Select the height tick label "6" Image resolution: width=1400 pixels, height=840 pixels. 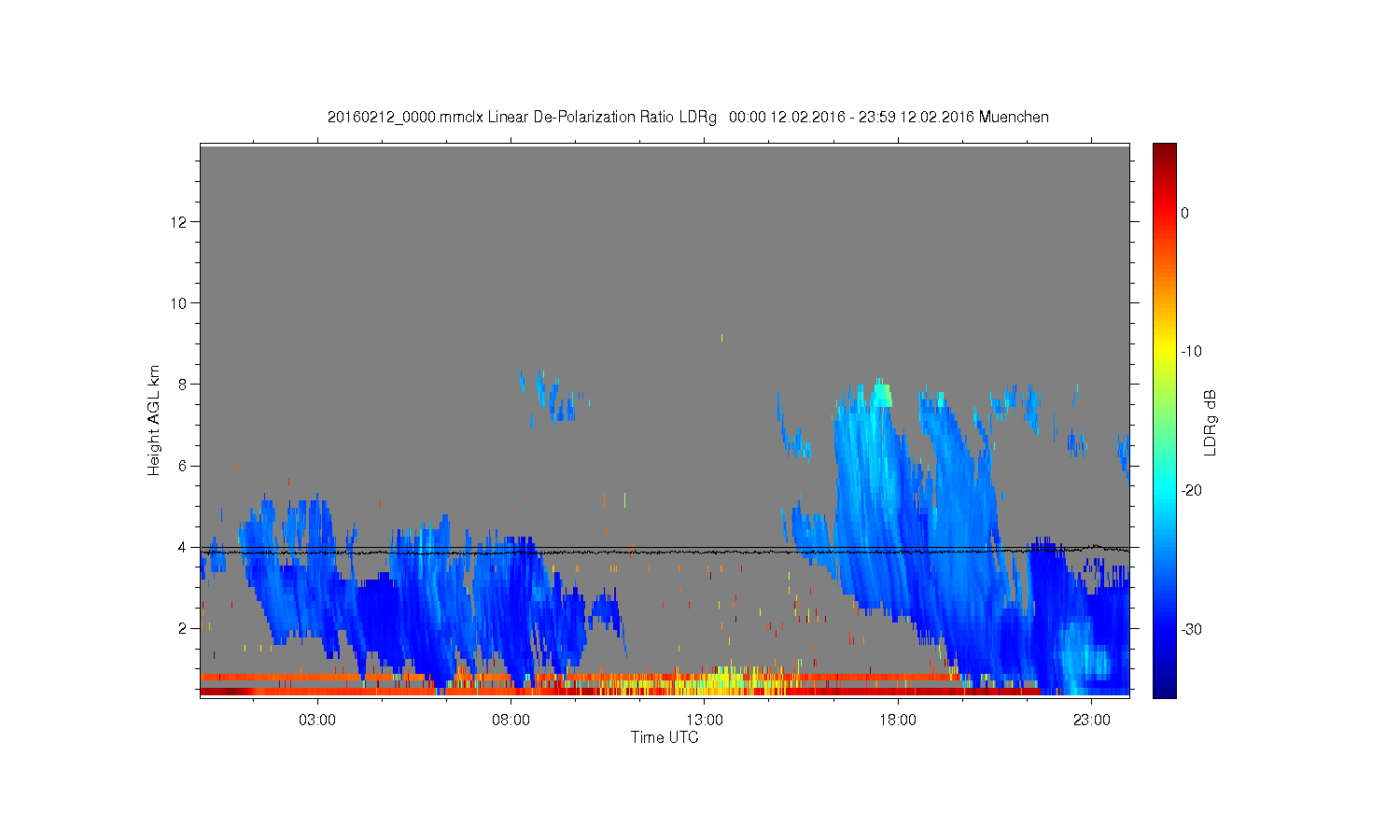click(184, 466)
